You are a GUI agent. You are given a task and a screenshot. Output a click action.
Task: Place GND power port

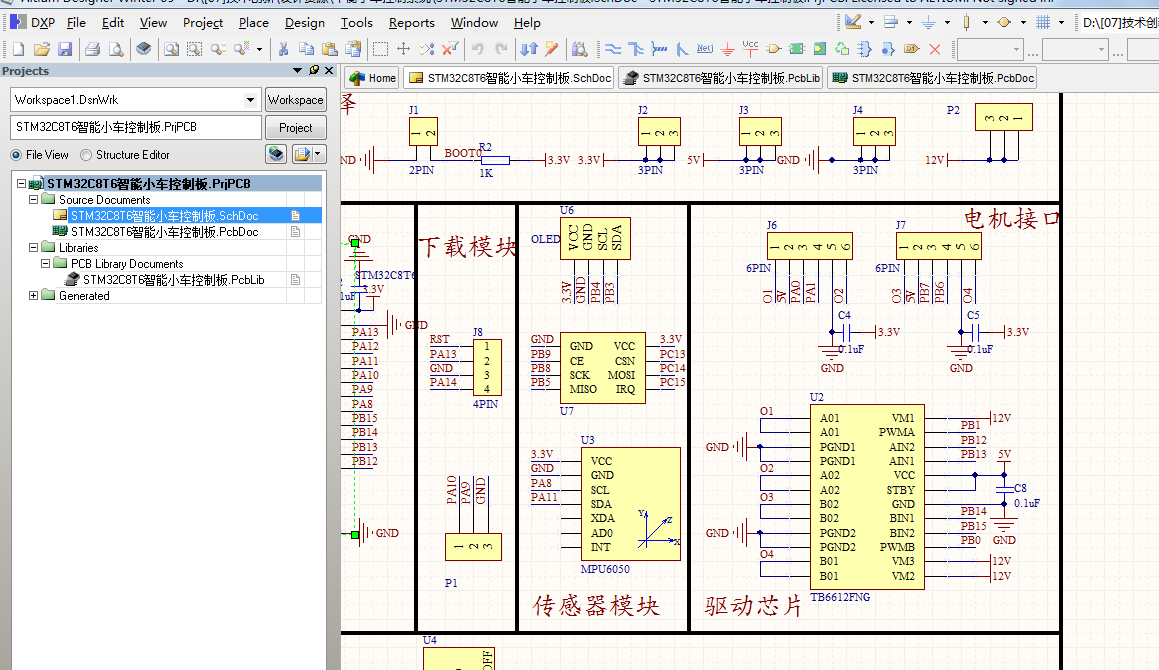727,50
